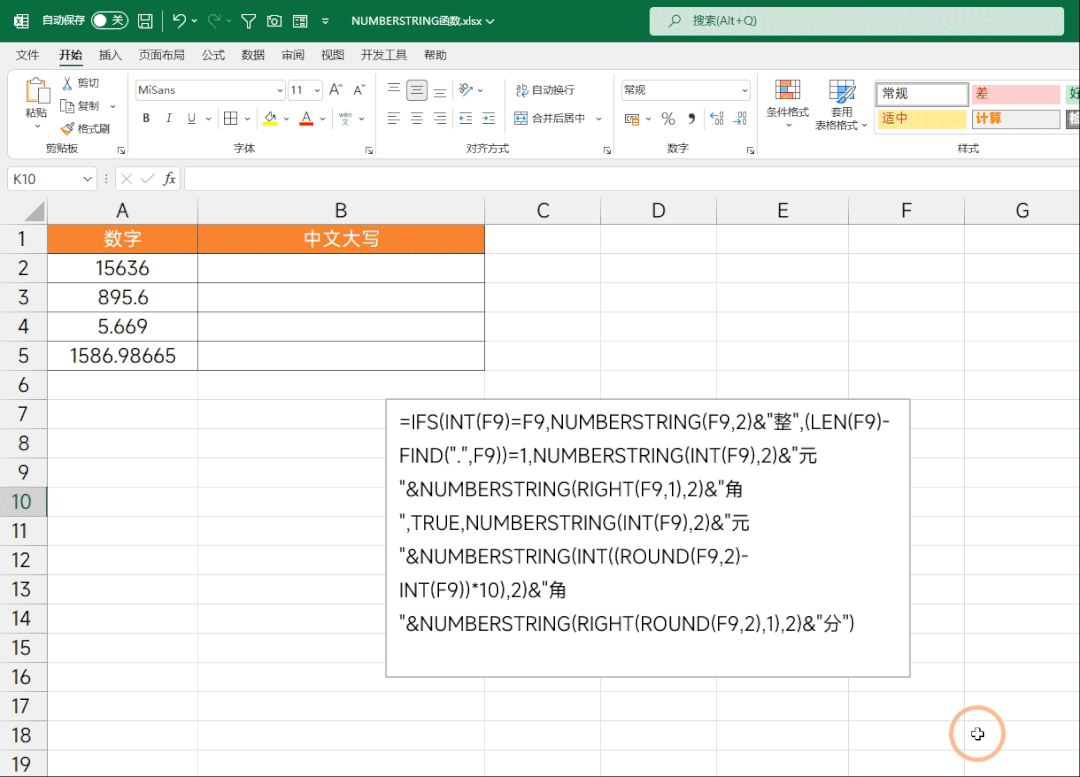This screenshot has width=1080, height=777.
Task: Select the 常规 Normal cell style
Action: (922, 94)
